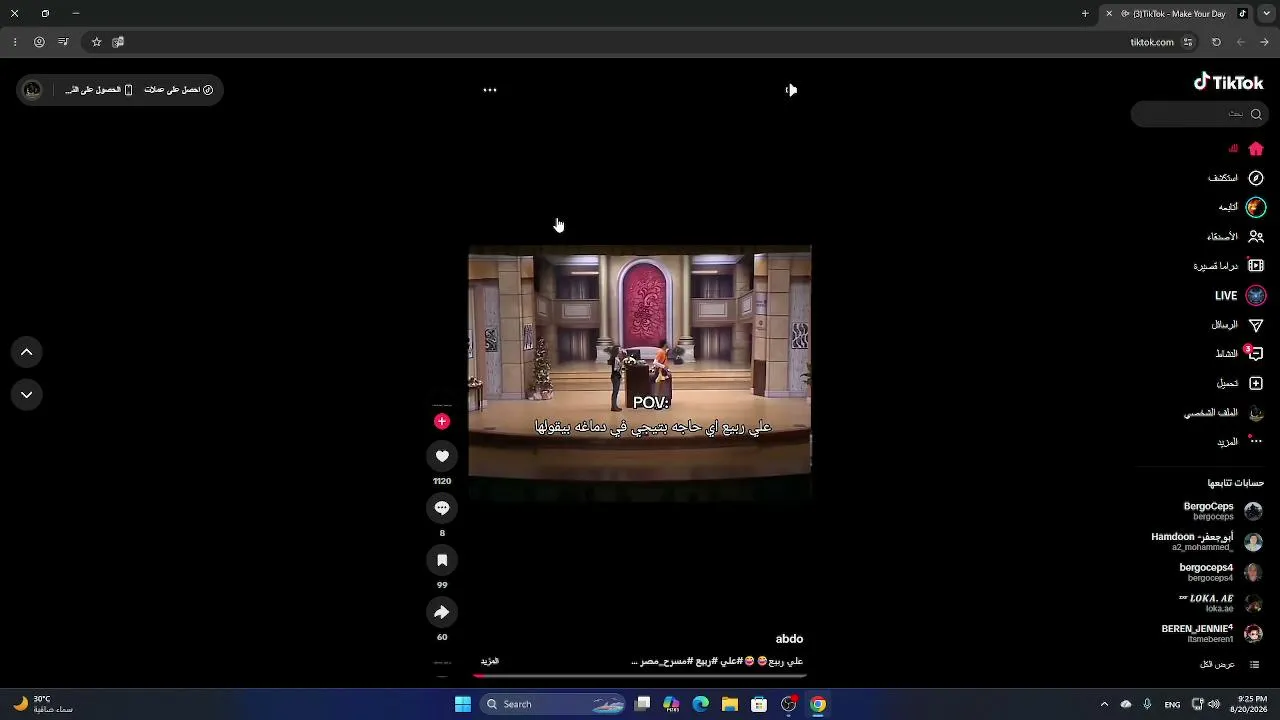Open the short drama film icon
Image resolution: width=1280 pixels, height=720 pixels.
tap(1256, 266)
